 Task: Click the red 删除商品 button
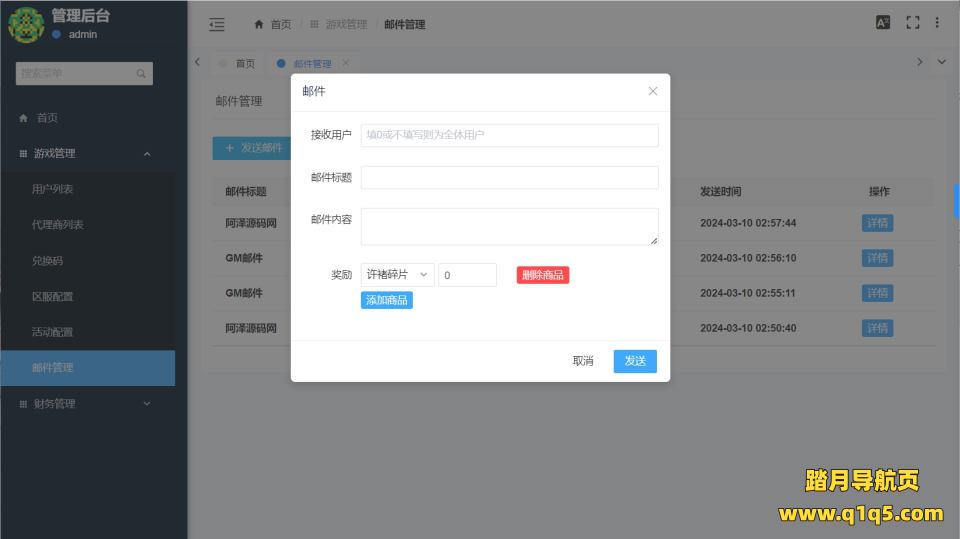coord(543,275)
